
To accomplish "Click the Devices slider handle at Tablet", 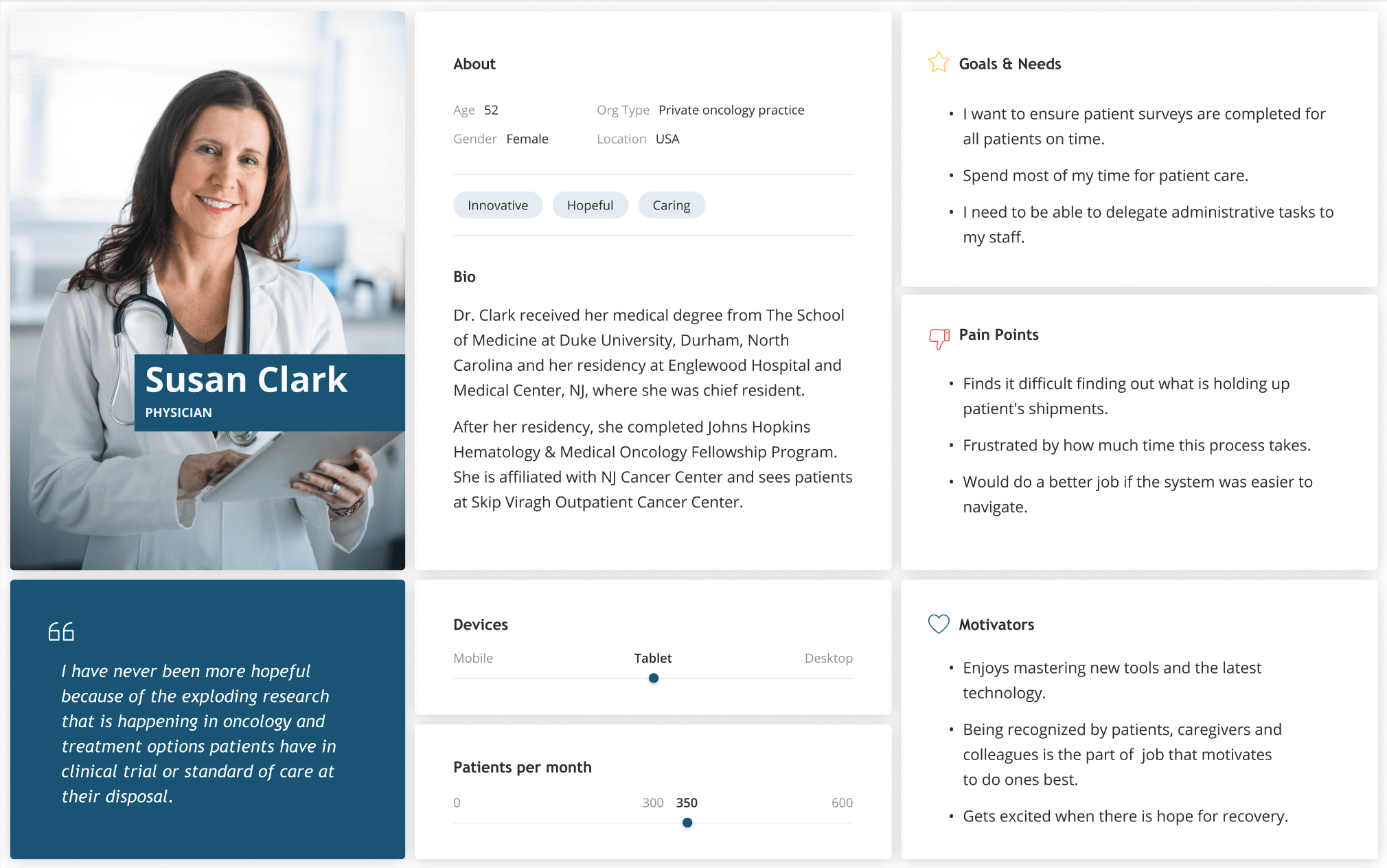I will 654,678.
